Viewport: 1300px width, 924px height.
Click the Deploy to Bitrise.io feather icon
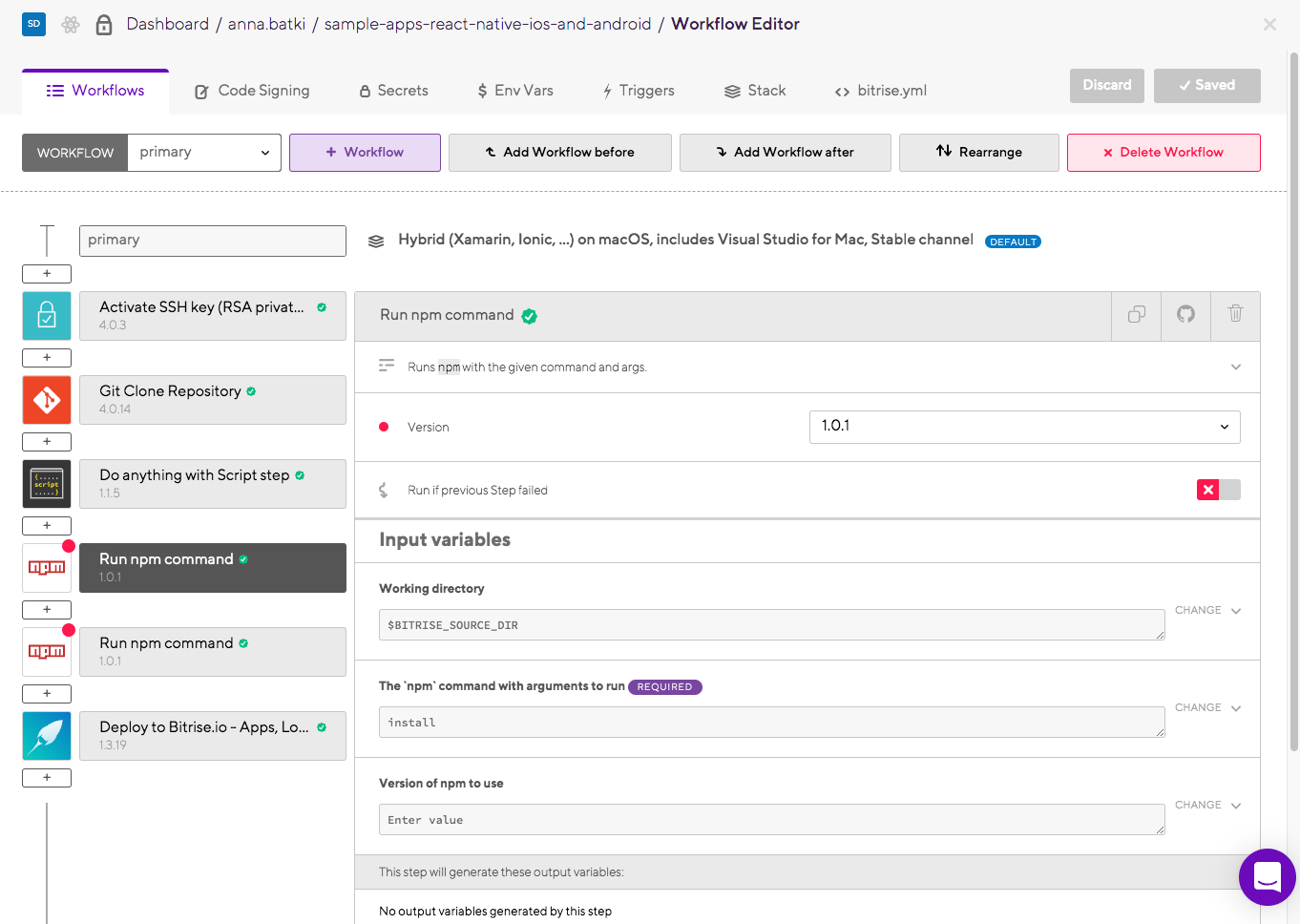[x=47, y=736]
